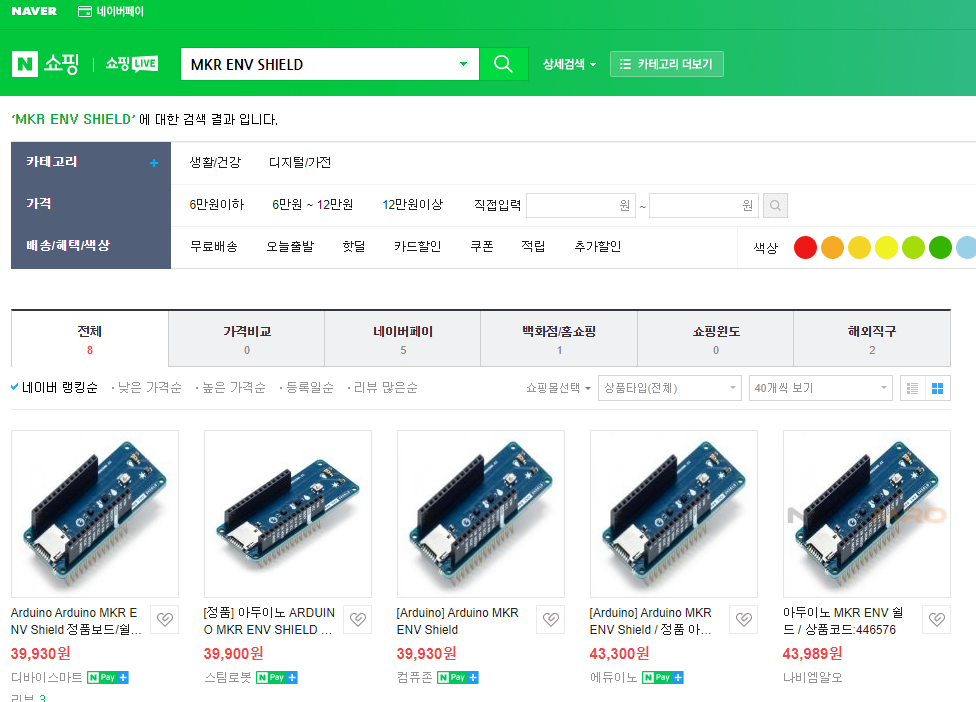Filter by 오늘출발
The image size is (976, 702).
click(290, 246)
